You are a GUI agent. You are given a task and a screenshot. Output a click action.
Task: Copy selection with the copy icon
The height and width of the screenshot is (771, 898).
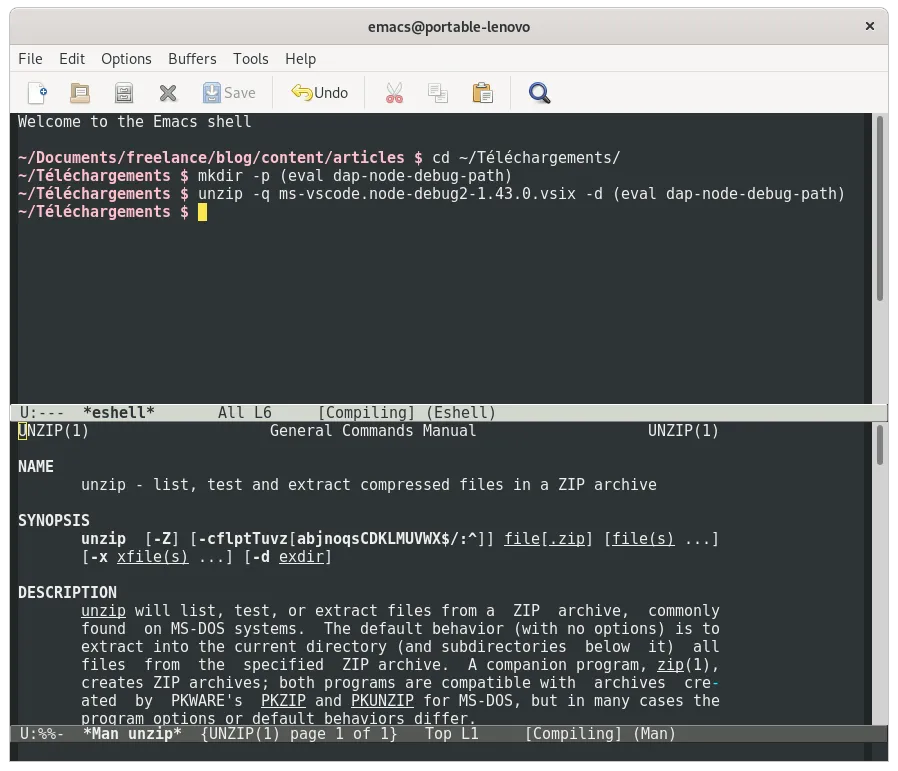point(437,92)
